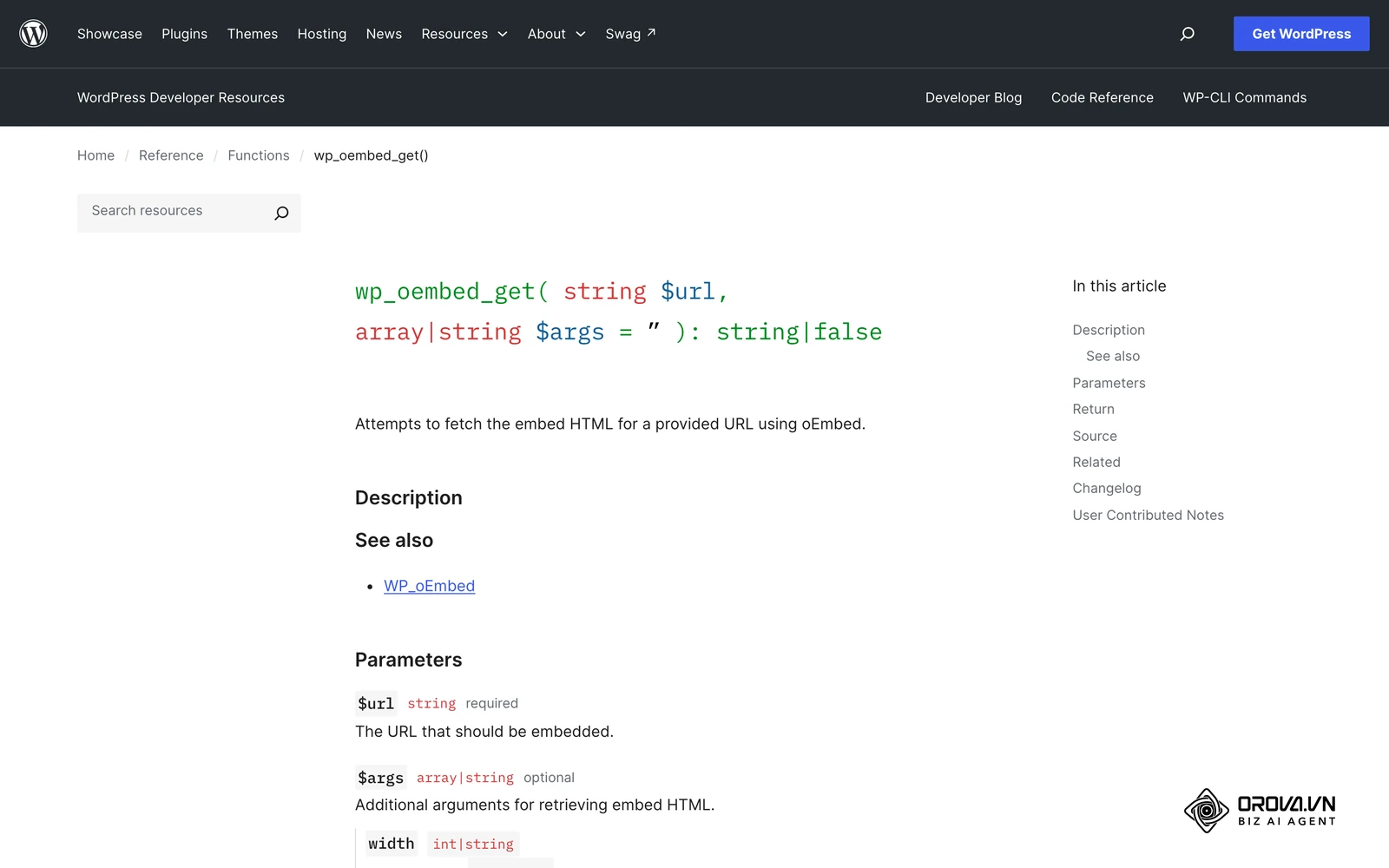Click the search resources magnifier icon
This screenshot has width=1389, height=868.
tap(281, 213)
